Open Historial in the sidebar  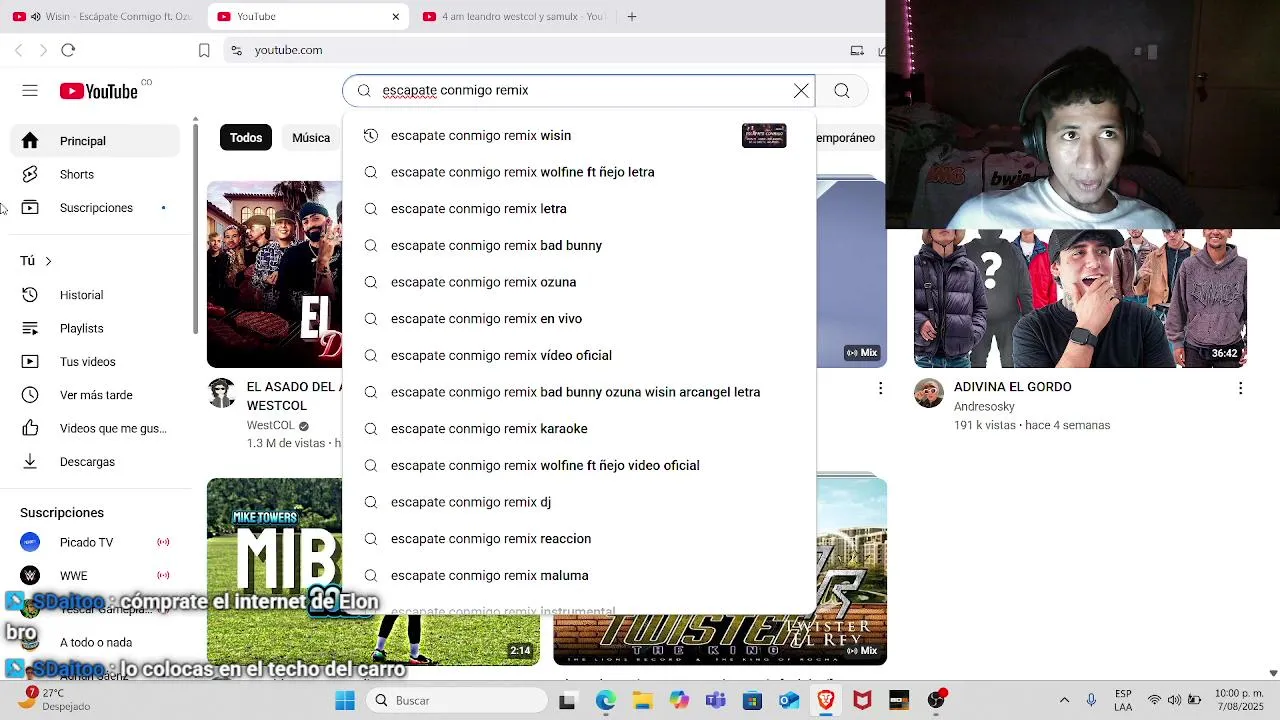(96, 295)
